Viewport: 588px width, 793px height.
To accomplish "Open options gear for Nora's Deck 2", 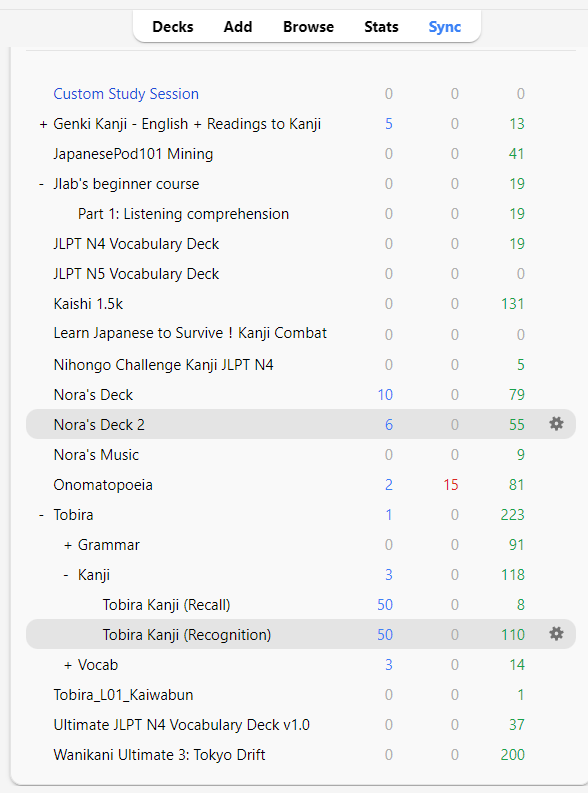I will coord(556,424).
